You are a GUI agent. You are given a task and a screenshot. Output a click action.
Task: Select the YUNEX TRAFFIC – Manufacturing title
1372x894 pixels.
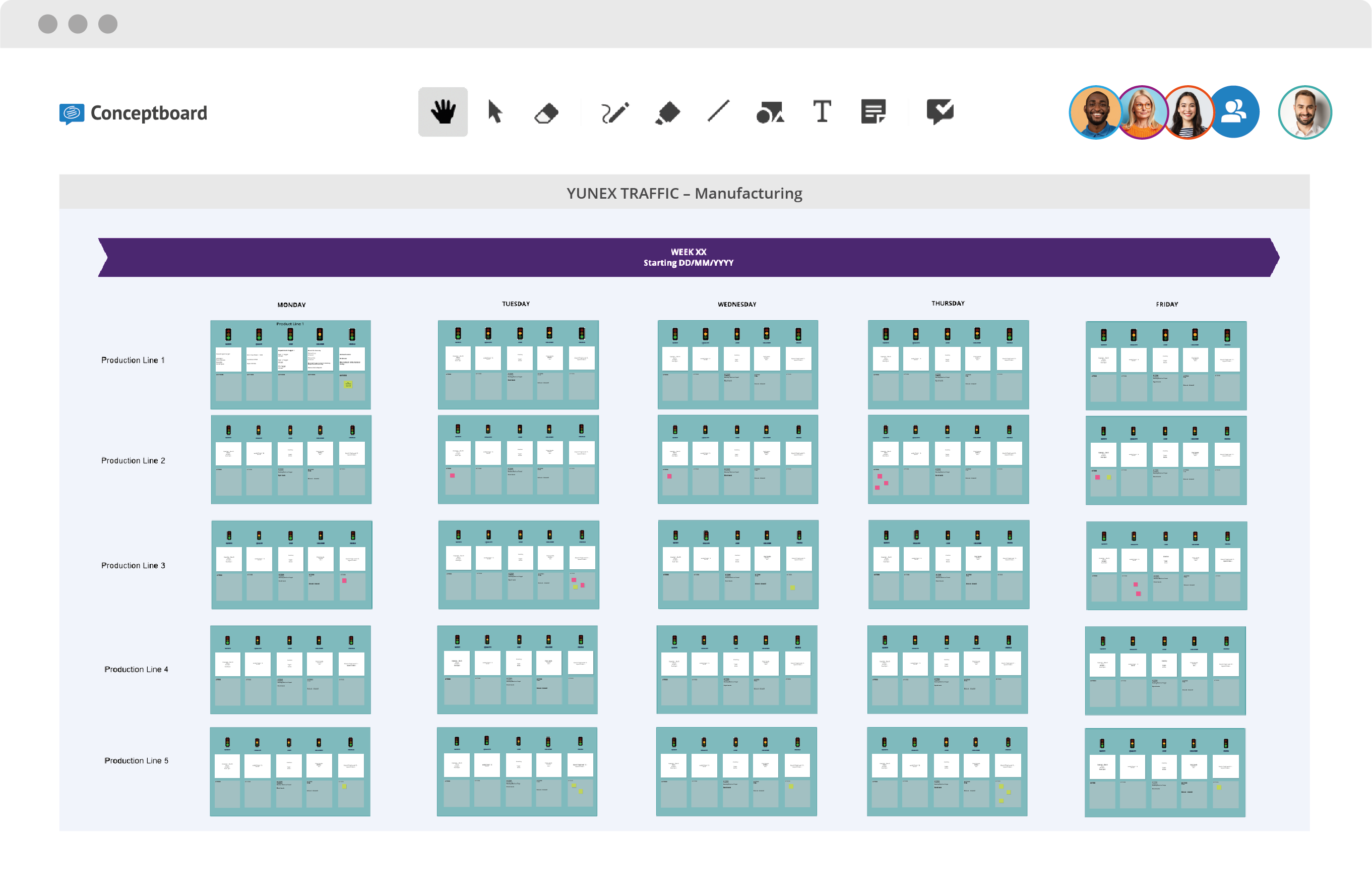(684, 193)
